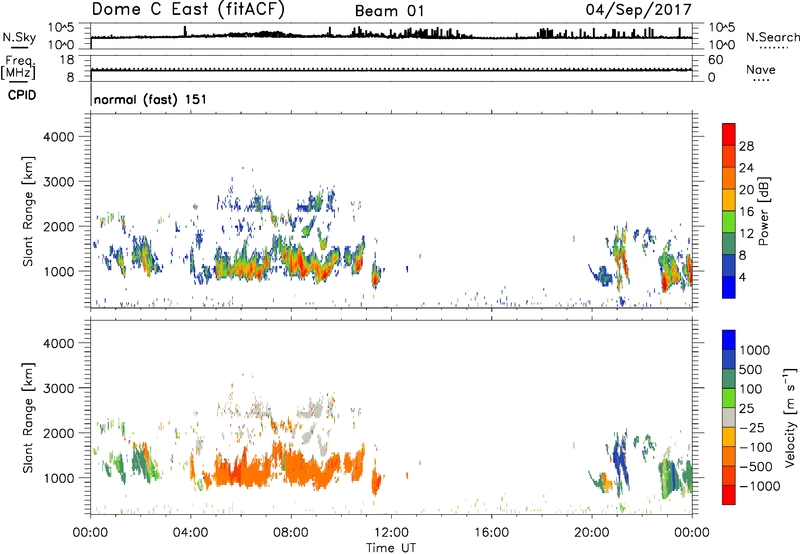The height and width of the screenshot is (554, 800).
Task: Click the '24' label on power color bar
Action: 746,168
